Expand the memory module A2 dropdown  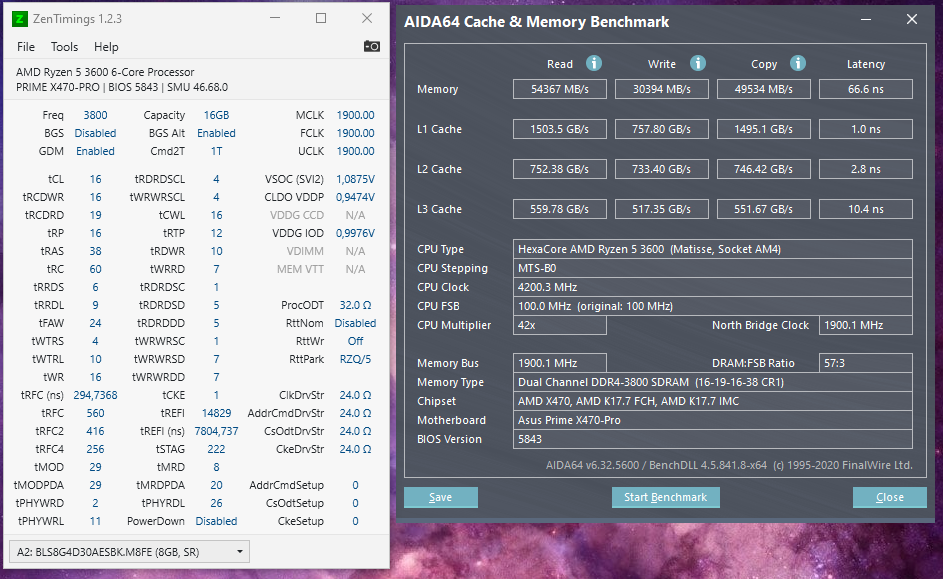[129, 552]
